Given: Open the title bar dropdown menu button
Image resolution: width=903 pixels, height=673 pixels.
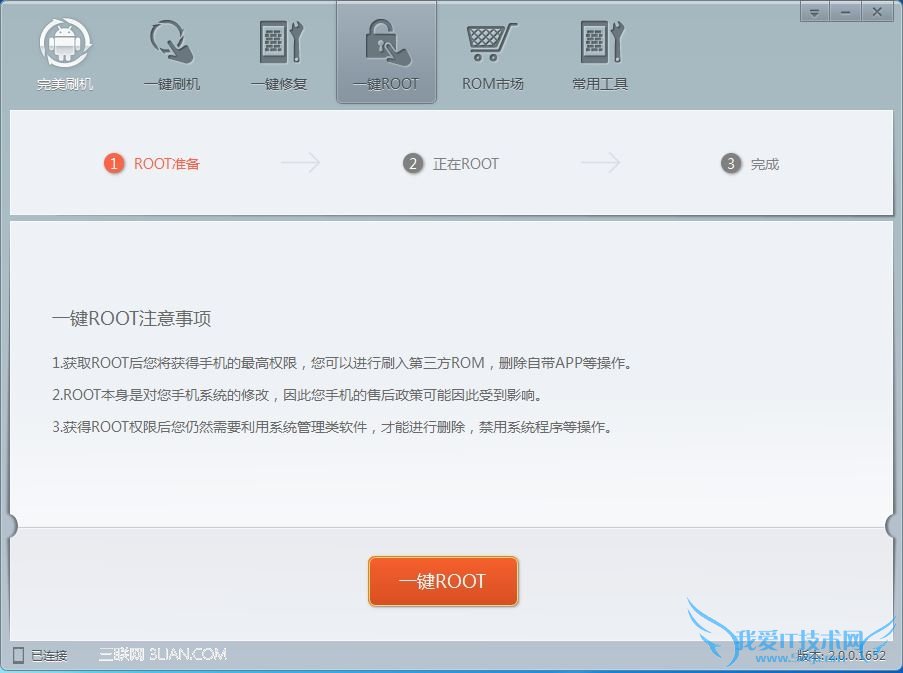Looking at the screenshot, I should (x=814, y=12).
